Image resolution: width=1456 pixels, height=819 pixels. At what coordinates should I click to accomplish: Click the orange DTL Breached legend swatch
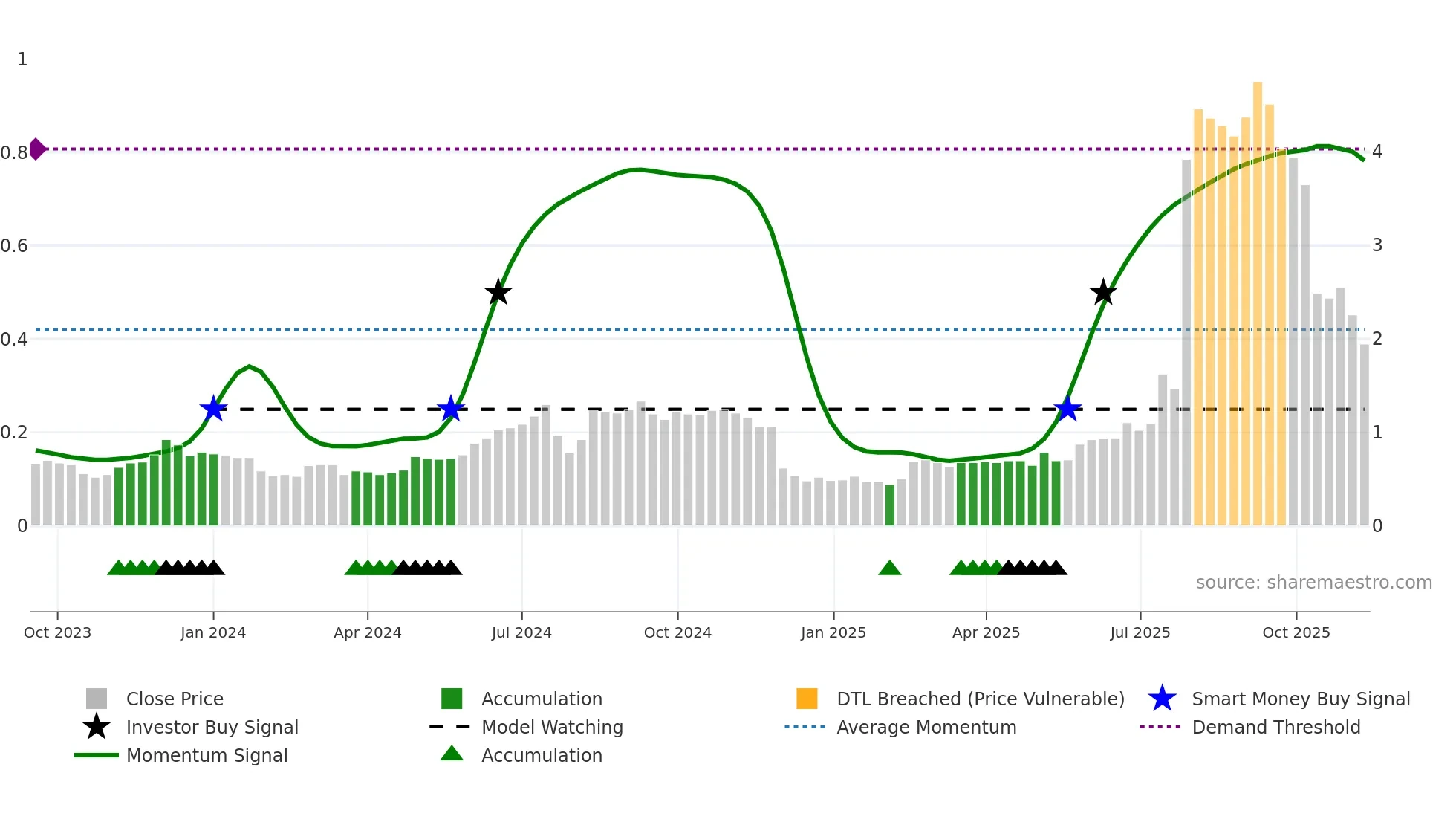click(807, 699)
